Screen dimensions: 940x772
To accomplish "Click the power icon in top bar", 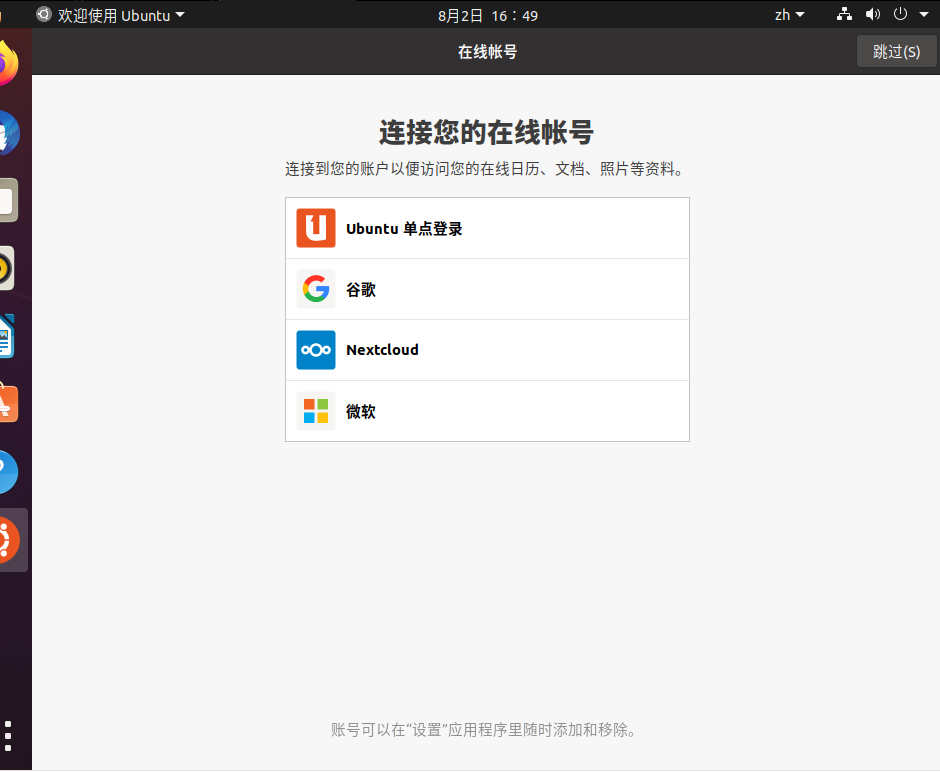I will coord(900,14).
